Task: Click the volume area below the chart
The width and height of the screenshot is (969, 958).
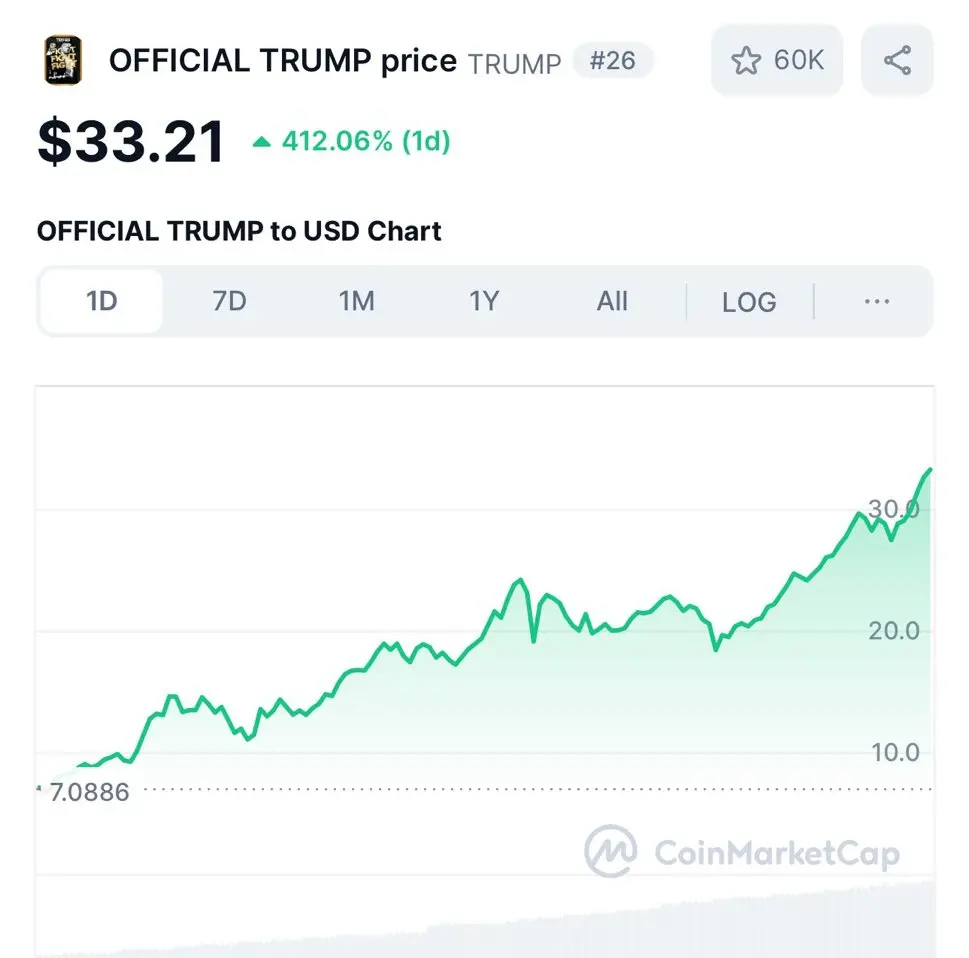Action: 600,925
